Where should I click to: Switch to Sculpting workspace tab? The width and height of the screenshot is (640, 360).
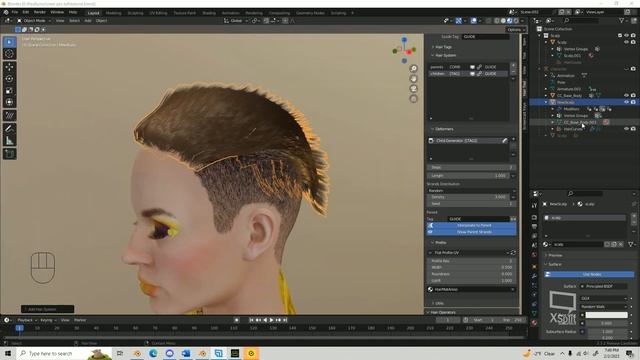pyautogui.click(x=136, y=13)
